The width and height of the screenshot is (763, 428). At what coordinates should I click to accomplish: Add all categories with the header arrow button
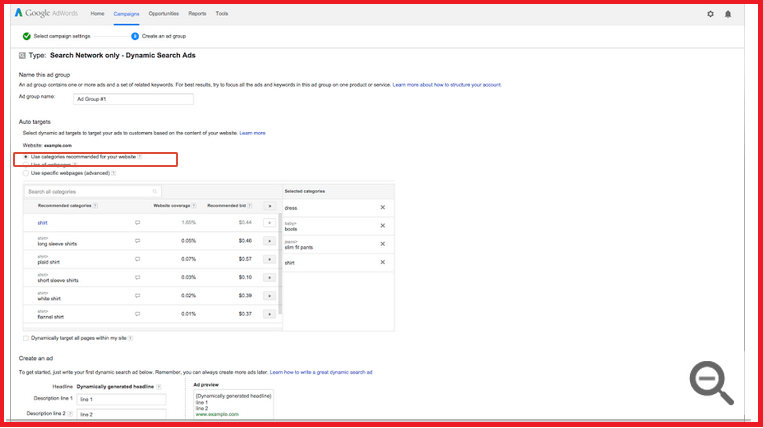coord(268,205)
